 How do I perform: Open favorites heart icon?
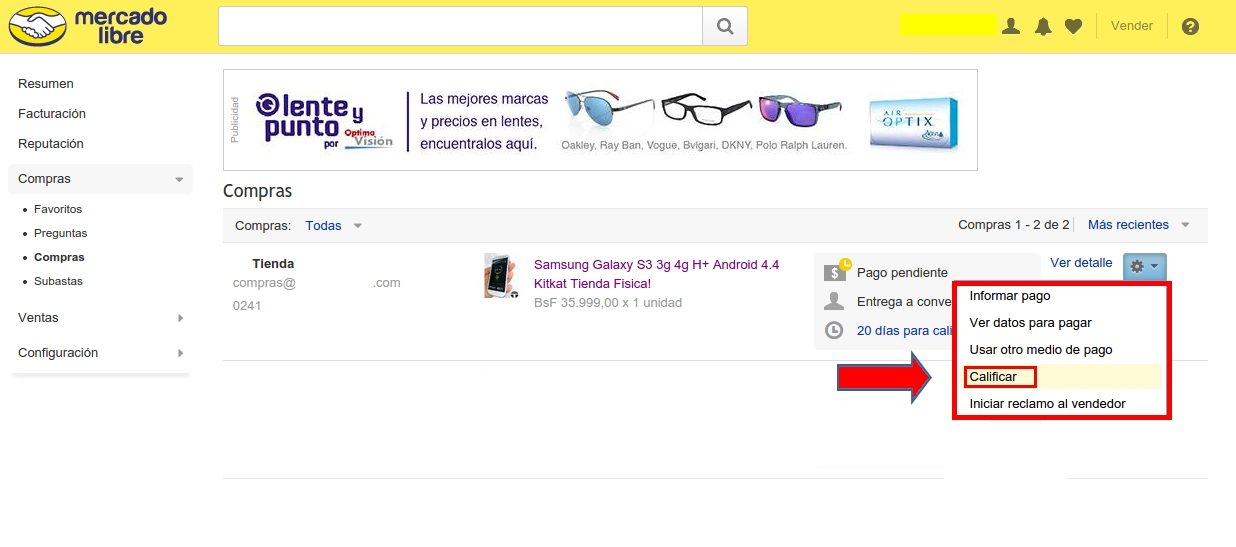[x=1073, y=26]
